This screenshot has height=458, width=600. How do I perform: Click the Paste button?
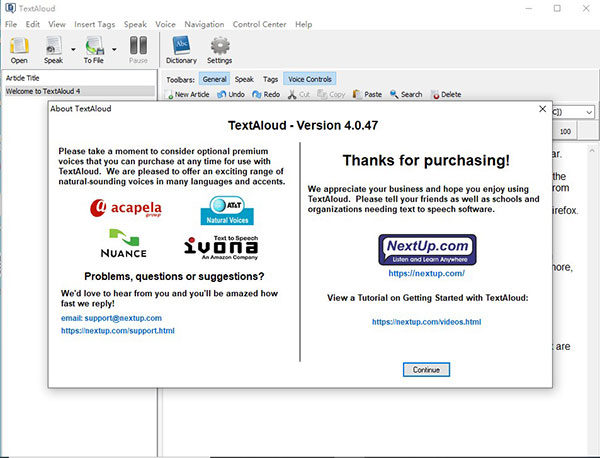(x=367, y=94)
